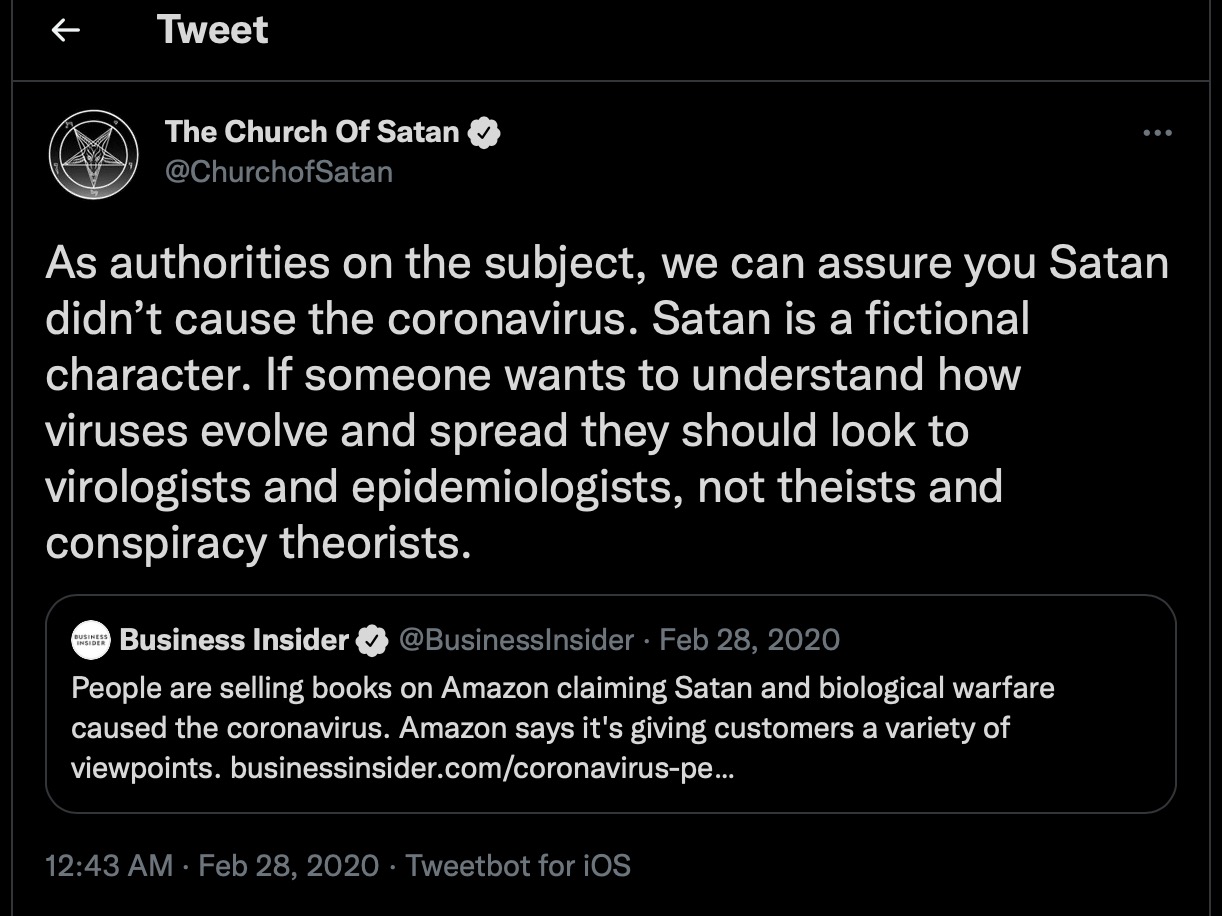Click the back arrow icon
This screenshot has width=1222, height=916.
click(66, 31)
